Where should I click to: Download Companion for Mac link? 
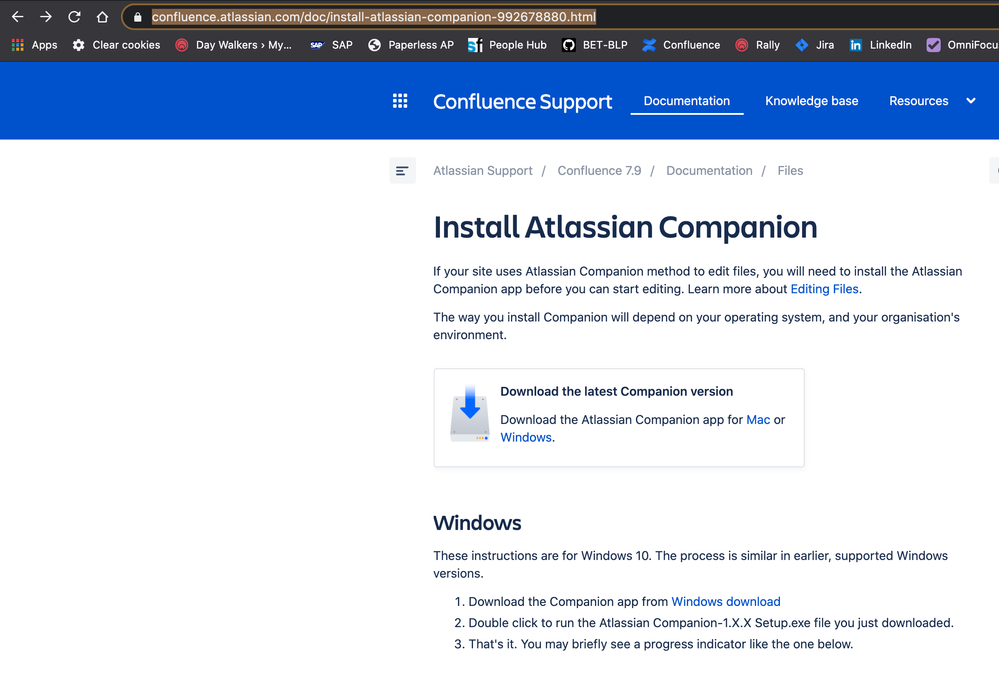758,420
